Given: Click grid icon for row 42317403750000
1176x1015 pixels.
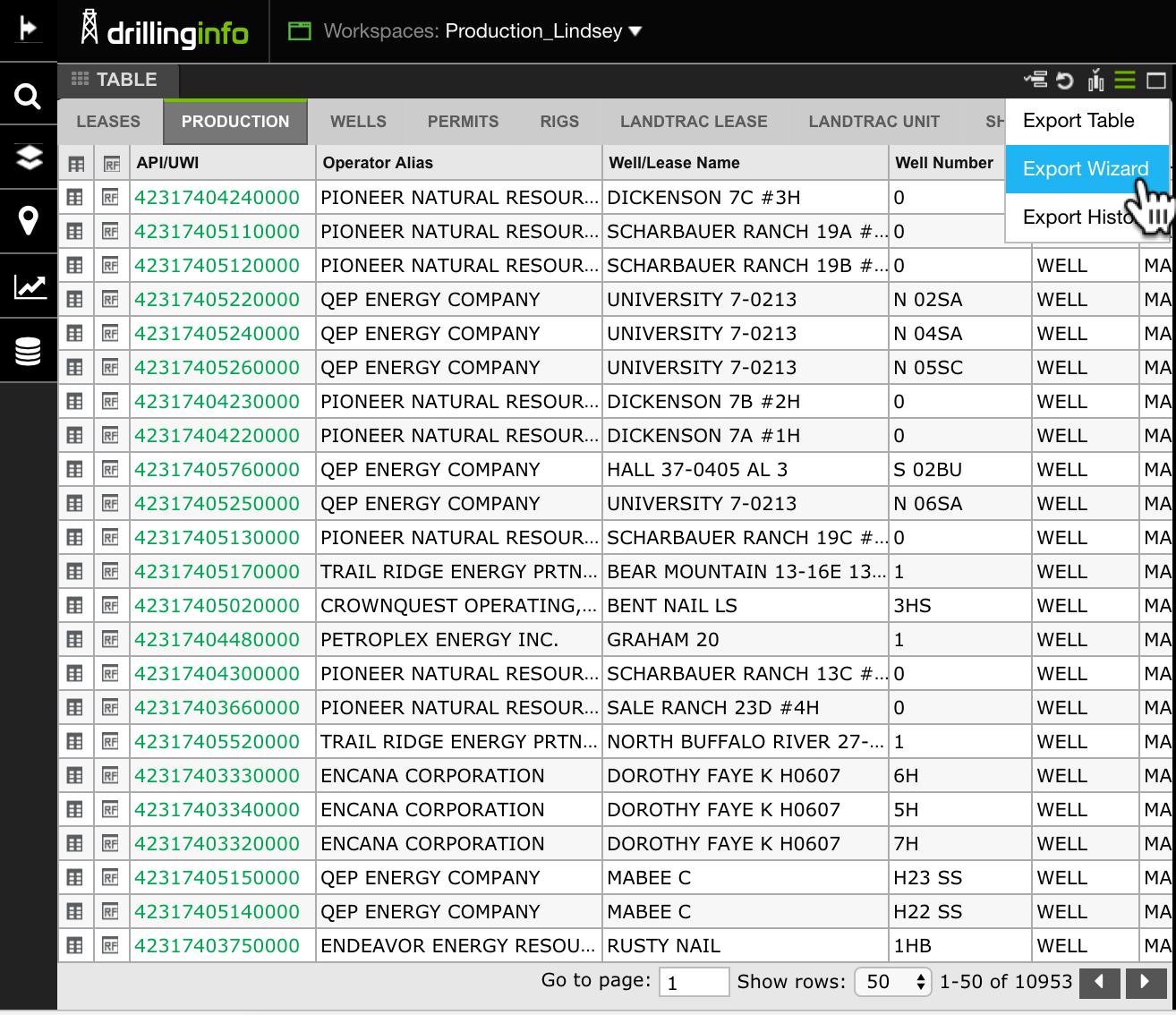Looking at the screenshot, I should tap(75, 945).
